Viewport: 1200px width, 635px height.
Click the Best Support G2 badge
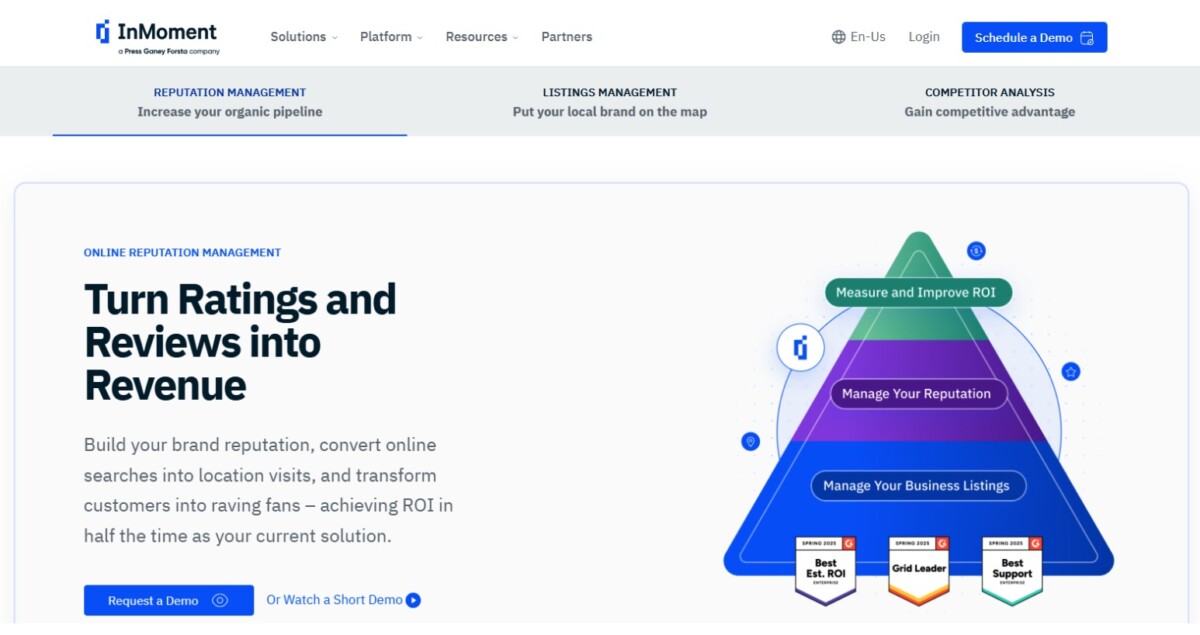point(1012,571)
